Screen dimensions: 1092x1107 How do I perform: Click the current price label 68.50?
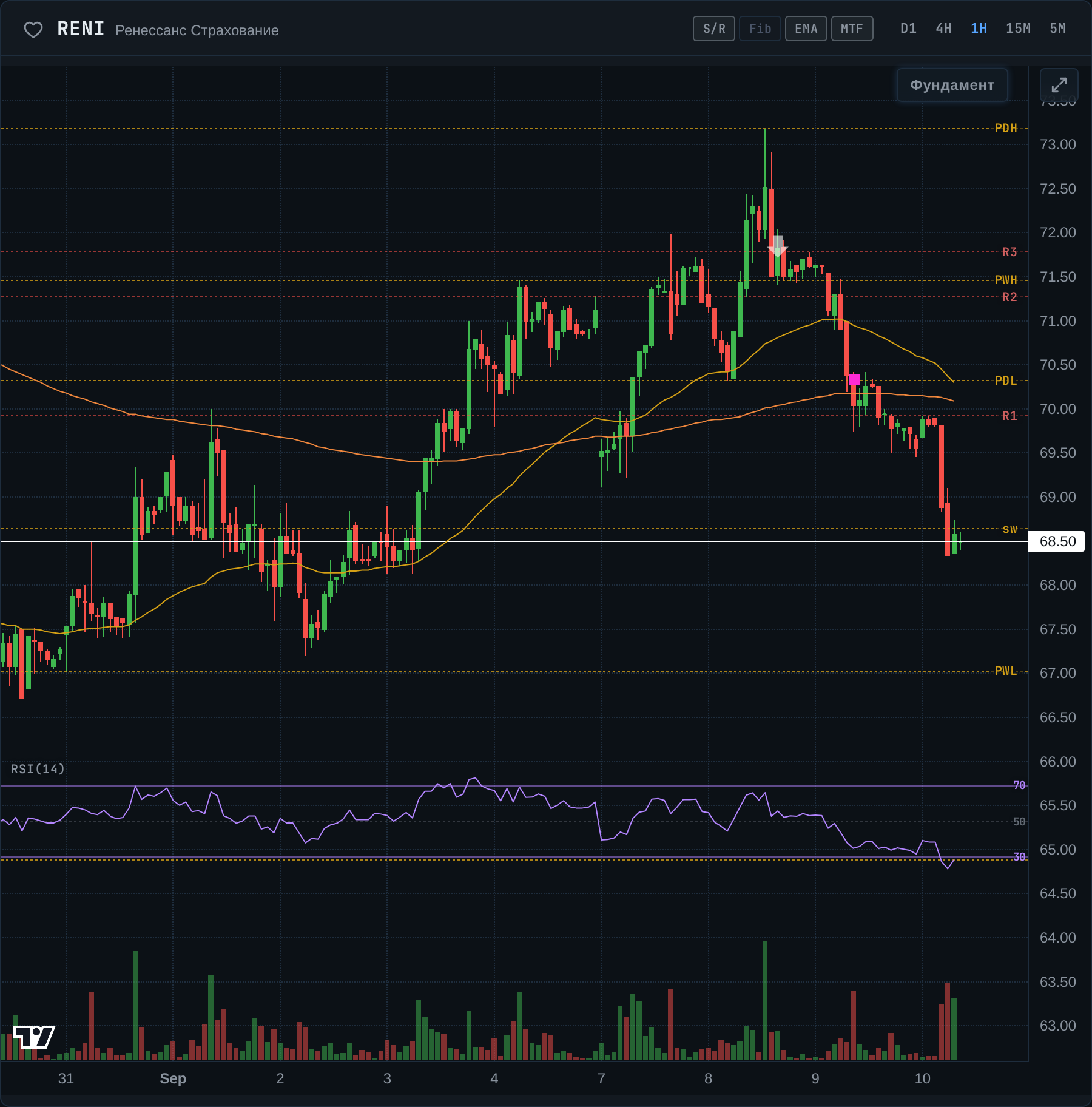click(1057, 541)
